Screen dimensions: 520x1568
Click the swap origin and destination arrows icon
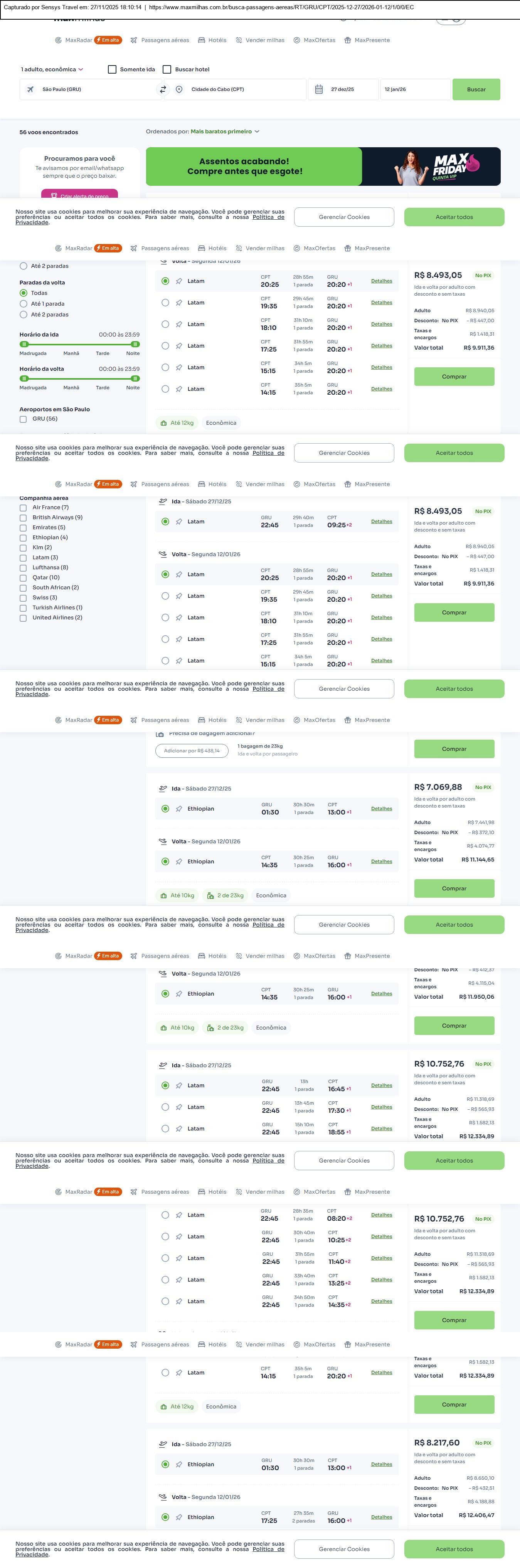tap(163, 89)
